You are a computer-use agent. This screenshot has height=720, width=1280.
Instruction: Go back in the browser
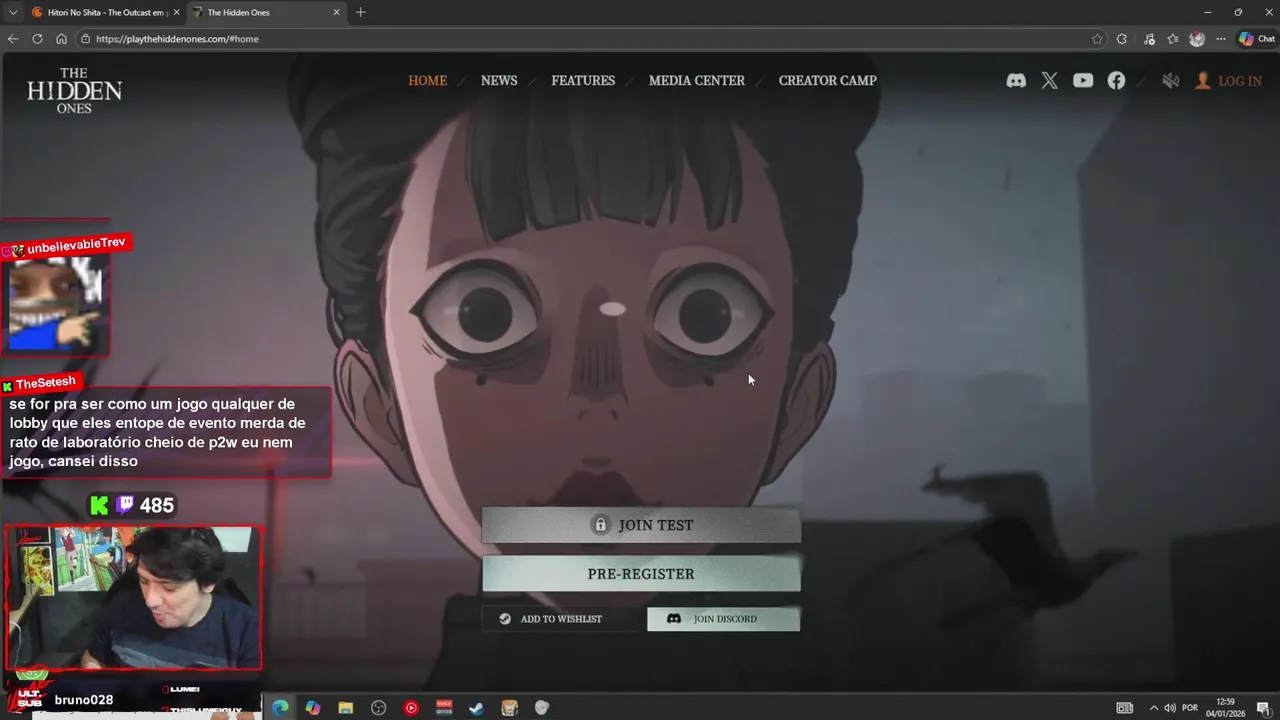point(13,39)
